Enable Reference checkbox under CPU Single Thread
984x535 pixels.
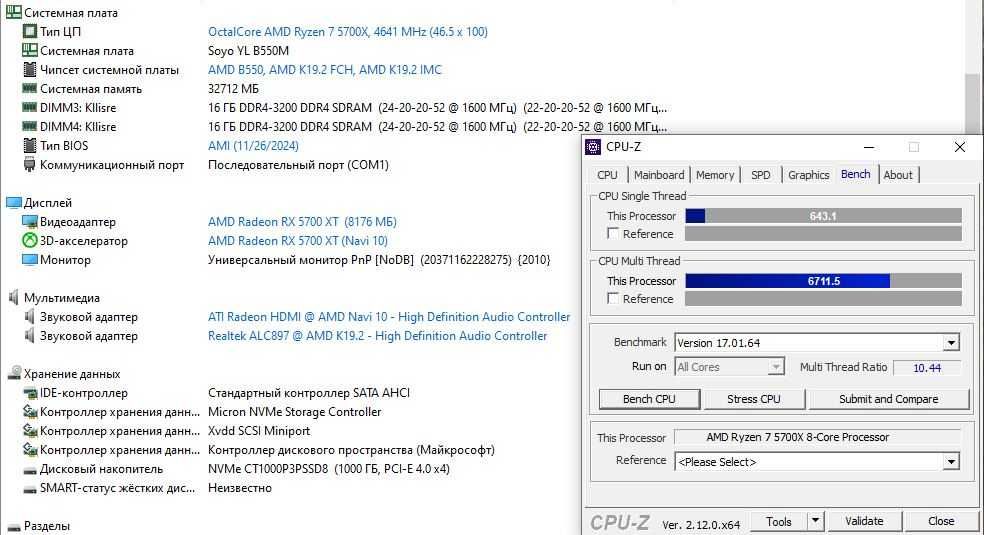pos(613,233)
